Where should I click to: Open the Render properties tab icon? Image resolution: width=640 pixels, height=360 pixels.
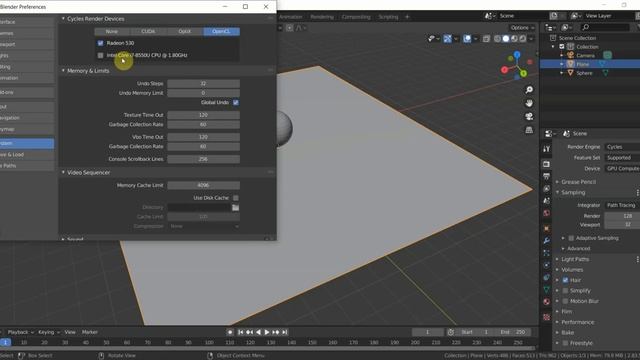[547, 164]
